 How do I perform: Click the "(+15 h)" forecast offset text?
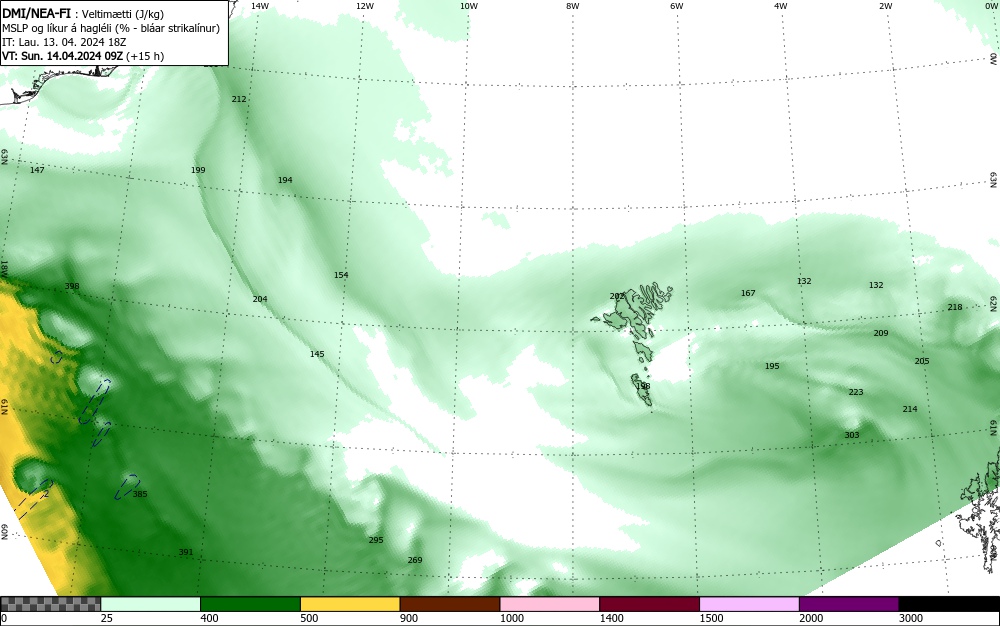click(145, 56)
